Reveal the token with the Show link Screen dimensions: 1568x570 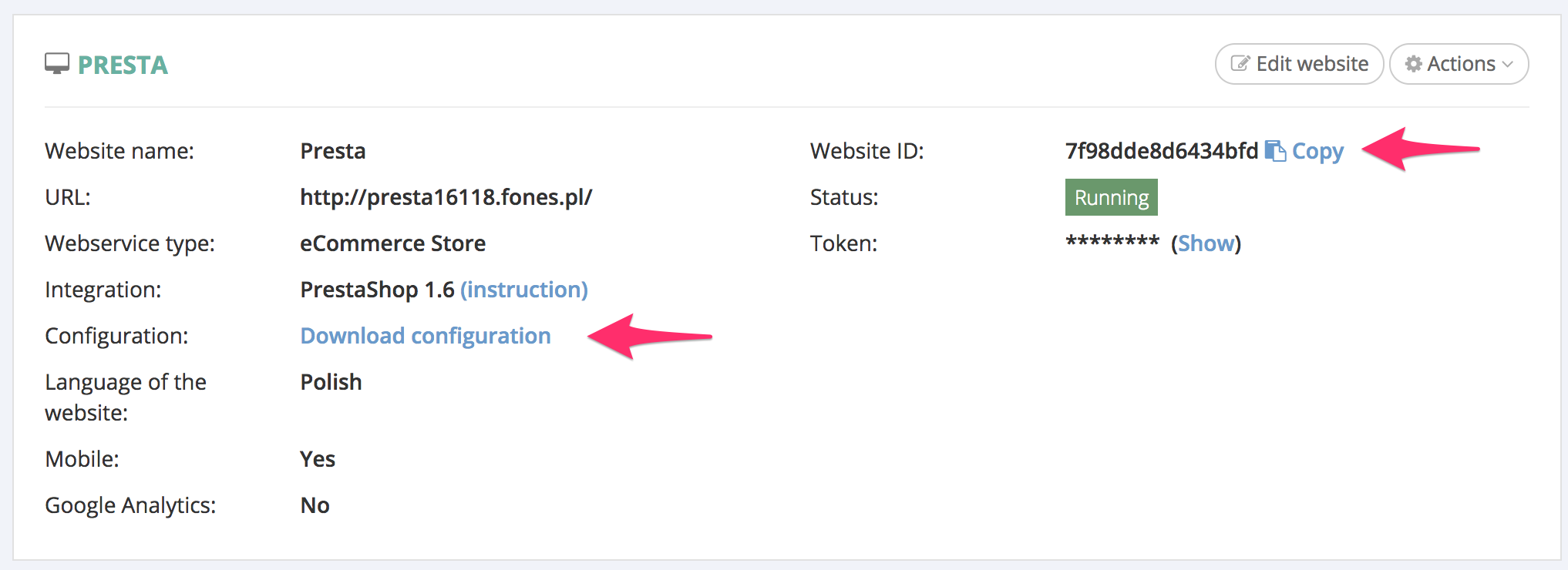tap(1206, 243)
